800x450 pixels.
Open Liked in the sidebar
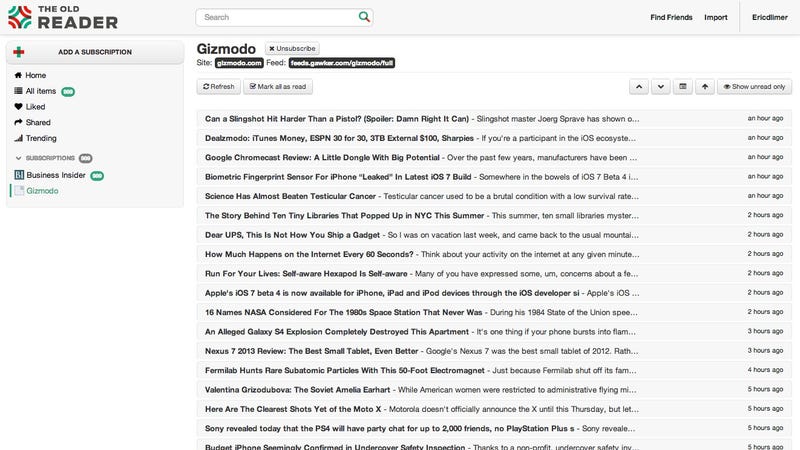[x=36, y=107]
